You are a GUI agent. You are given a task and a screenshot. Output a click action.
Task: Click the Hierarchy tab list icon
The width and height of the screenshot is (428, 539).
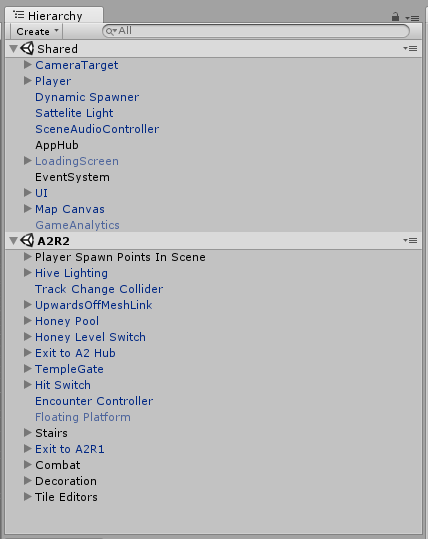(x=18, y=15)
